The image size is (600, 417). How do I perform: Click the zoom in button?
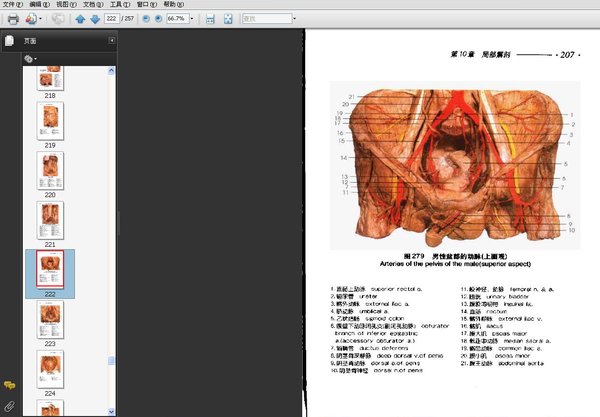point(158,18)
